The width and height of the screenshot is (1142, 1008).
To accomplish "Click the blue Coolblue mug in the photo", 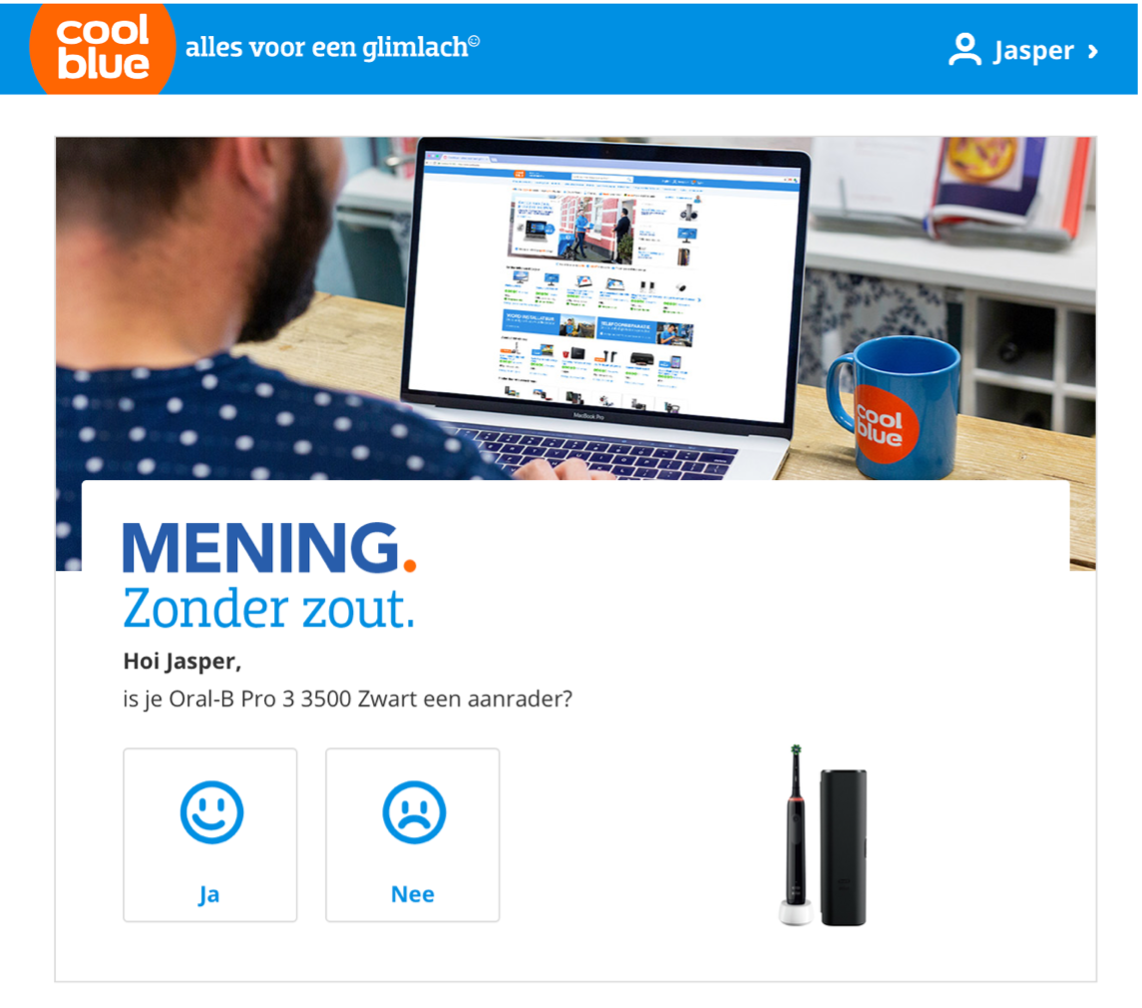I will coord(894,406).
